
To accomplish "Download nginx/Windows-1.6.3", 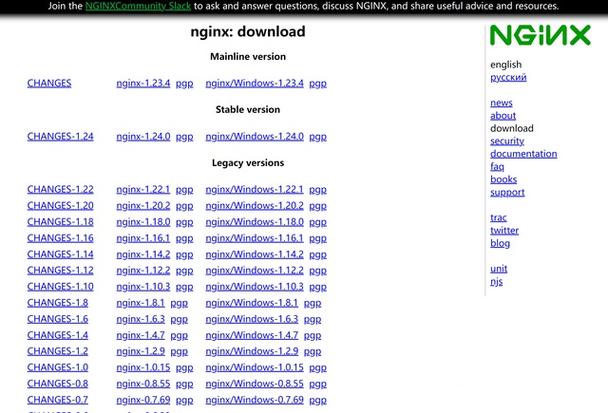I will (252, 319).
